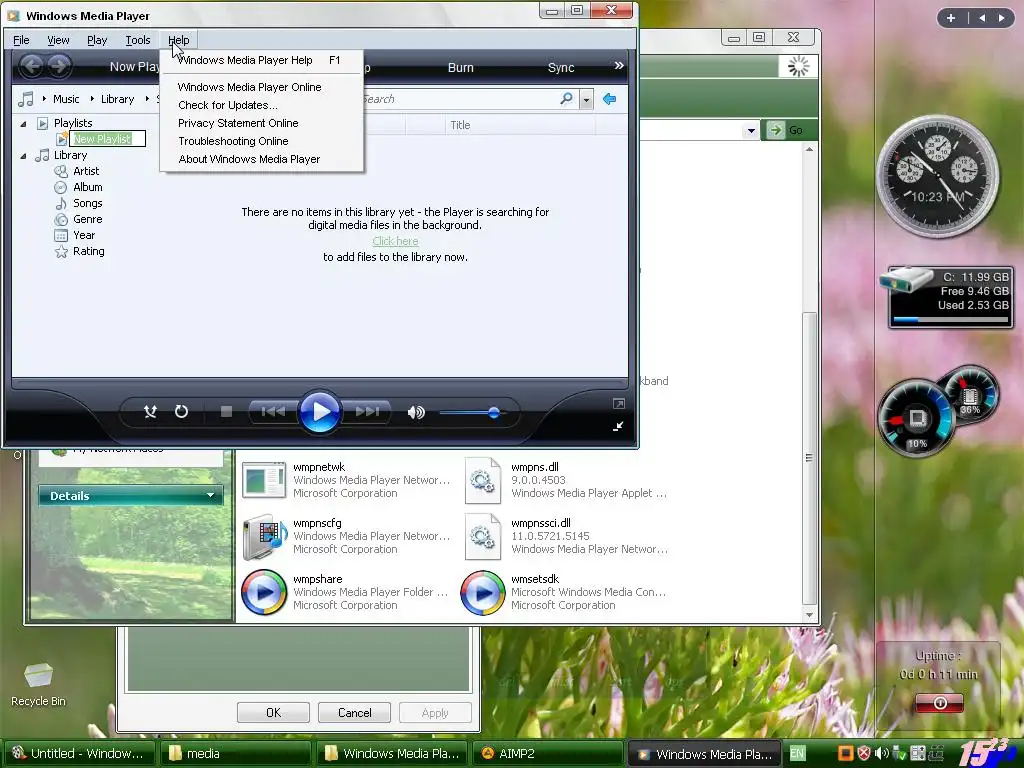
Task: Select the wmpshare file icon
Action: [x=264, y=592]
